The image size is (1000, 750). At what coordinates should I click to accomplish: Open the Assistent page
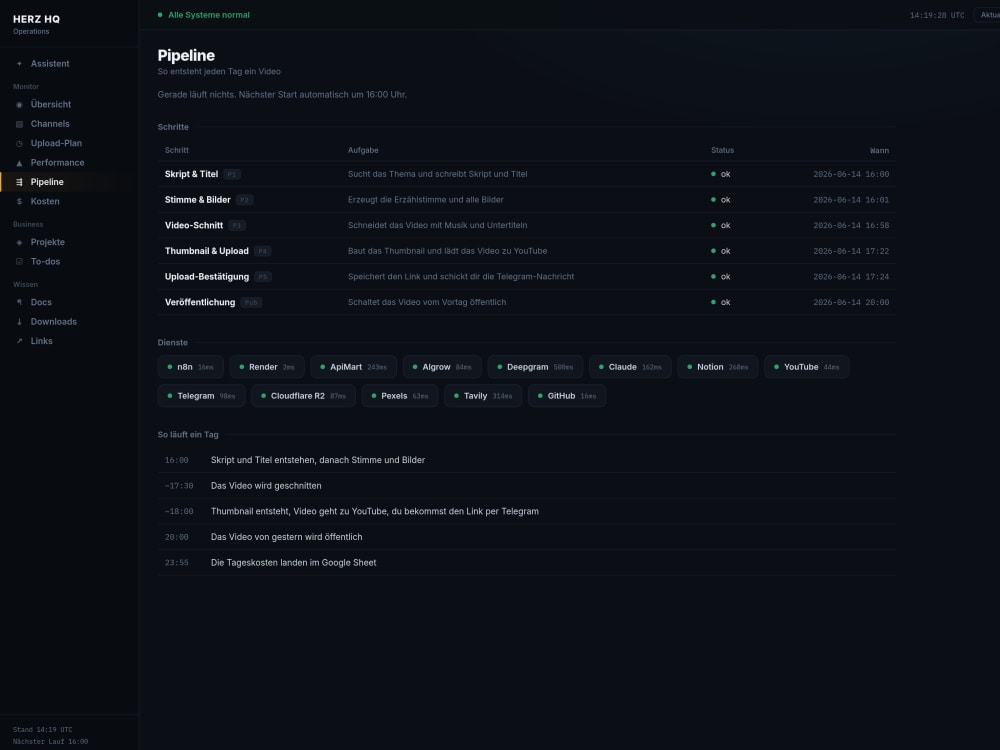(69, 64)
